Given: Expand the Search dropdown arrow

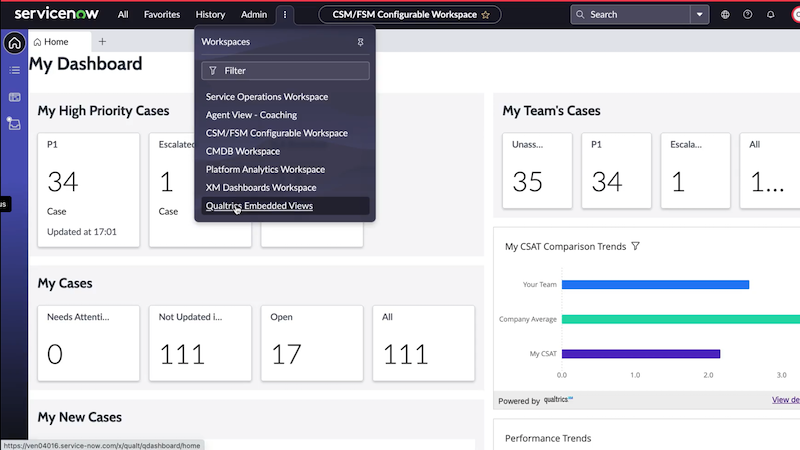Looking at the screenshot, I should 699,15.
